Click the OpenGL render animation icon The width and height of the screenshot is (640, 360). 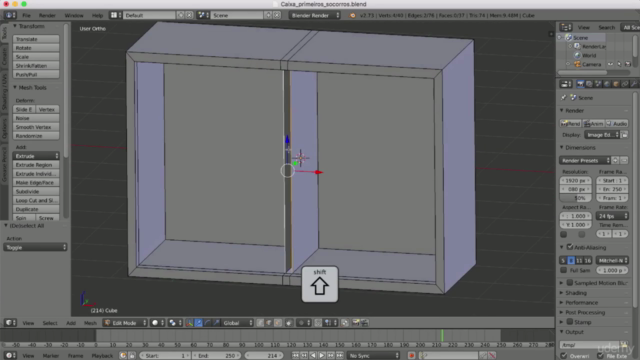(364, 322)
